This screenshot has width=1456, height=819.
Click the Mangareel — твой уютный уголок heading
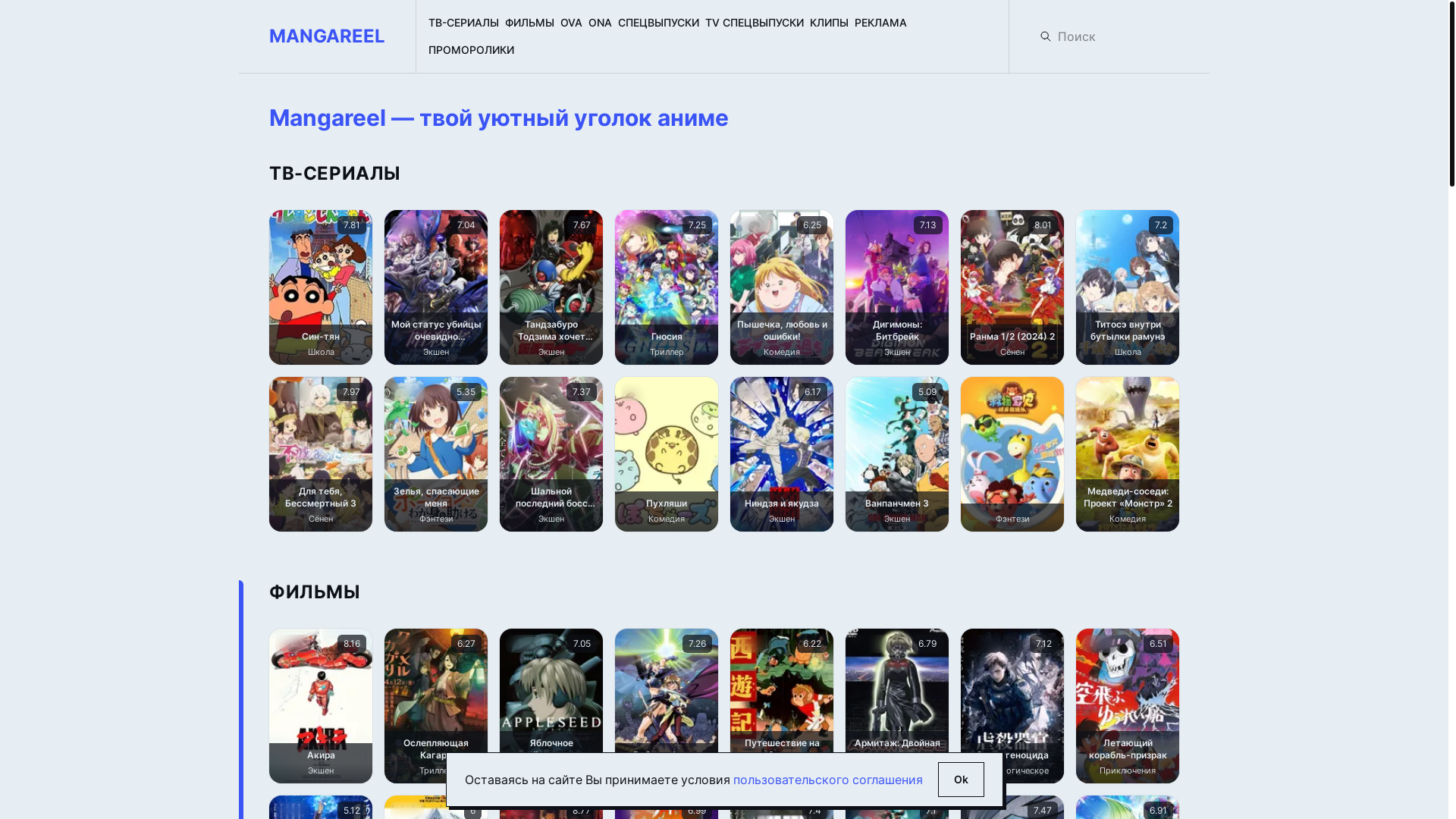pyautogui.click(x=498, y=118)
